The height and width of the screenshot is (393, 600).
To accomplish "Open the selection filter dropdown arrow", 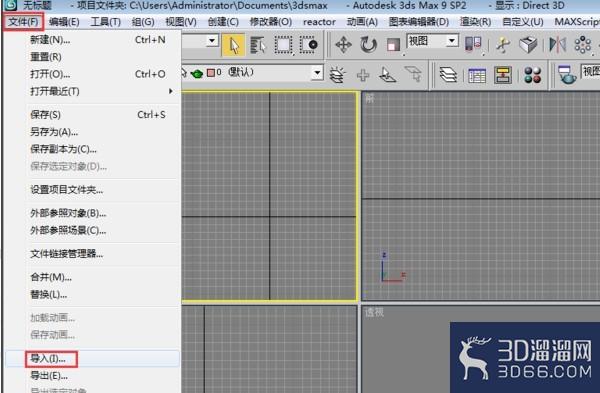I will [x=212, y=41].
